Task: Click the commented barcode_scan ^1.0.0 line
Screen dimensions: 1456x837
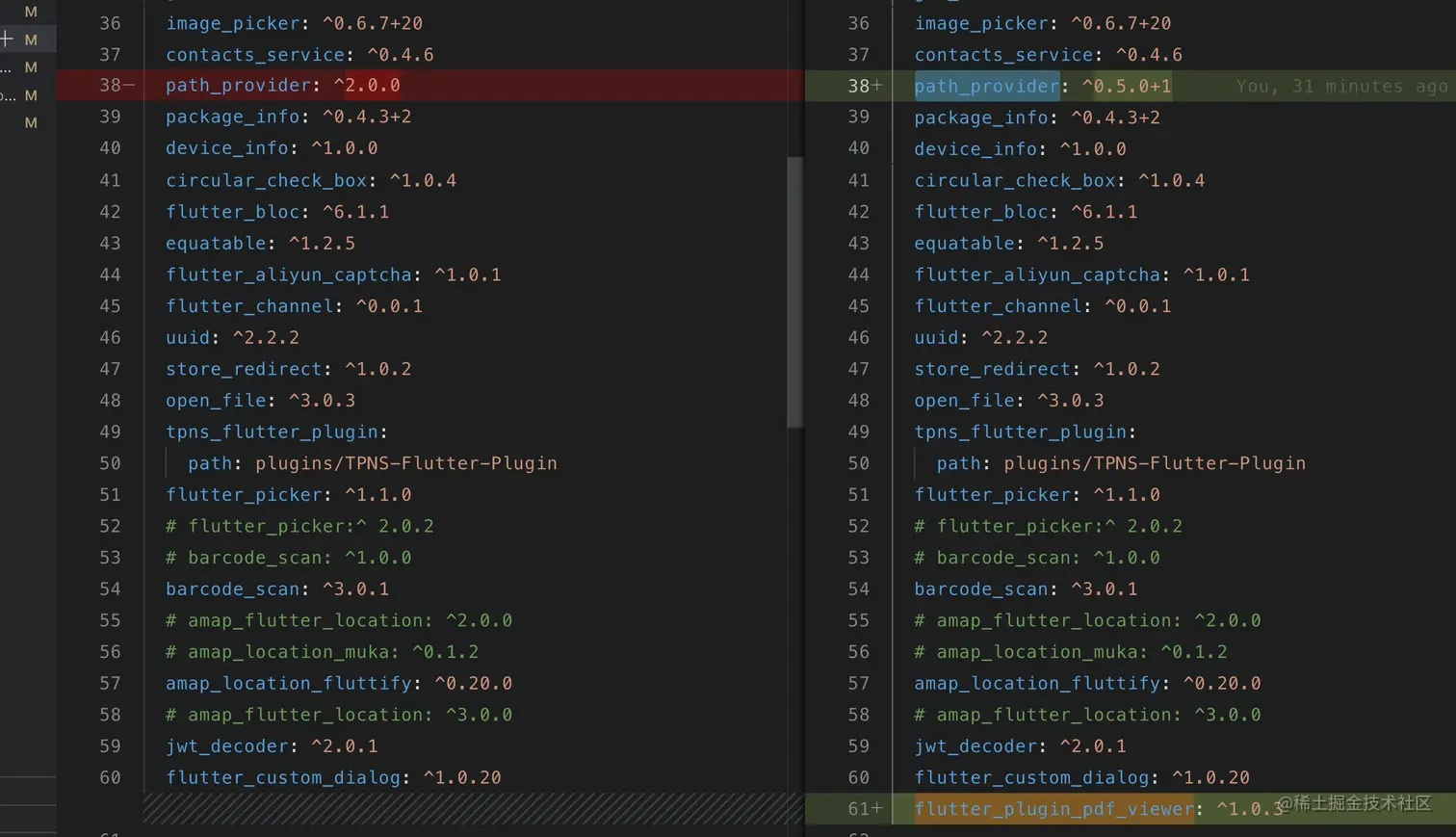Action: [289, 557]
